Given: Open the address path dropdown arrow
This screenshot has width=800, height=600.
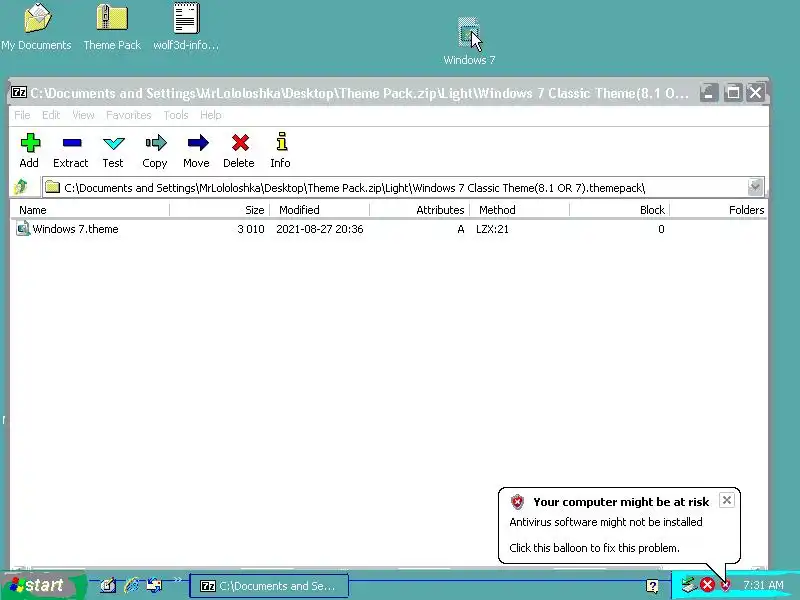Looking at the screenshot, I should 755,187.
